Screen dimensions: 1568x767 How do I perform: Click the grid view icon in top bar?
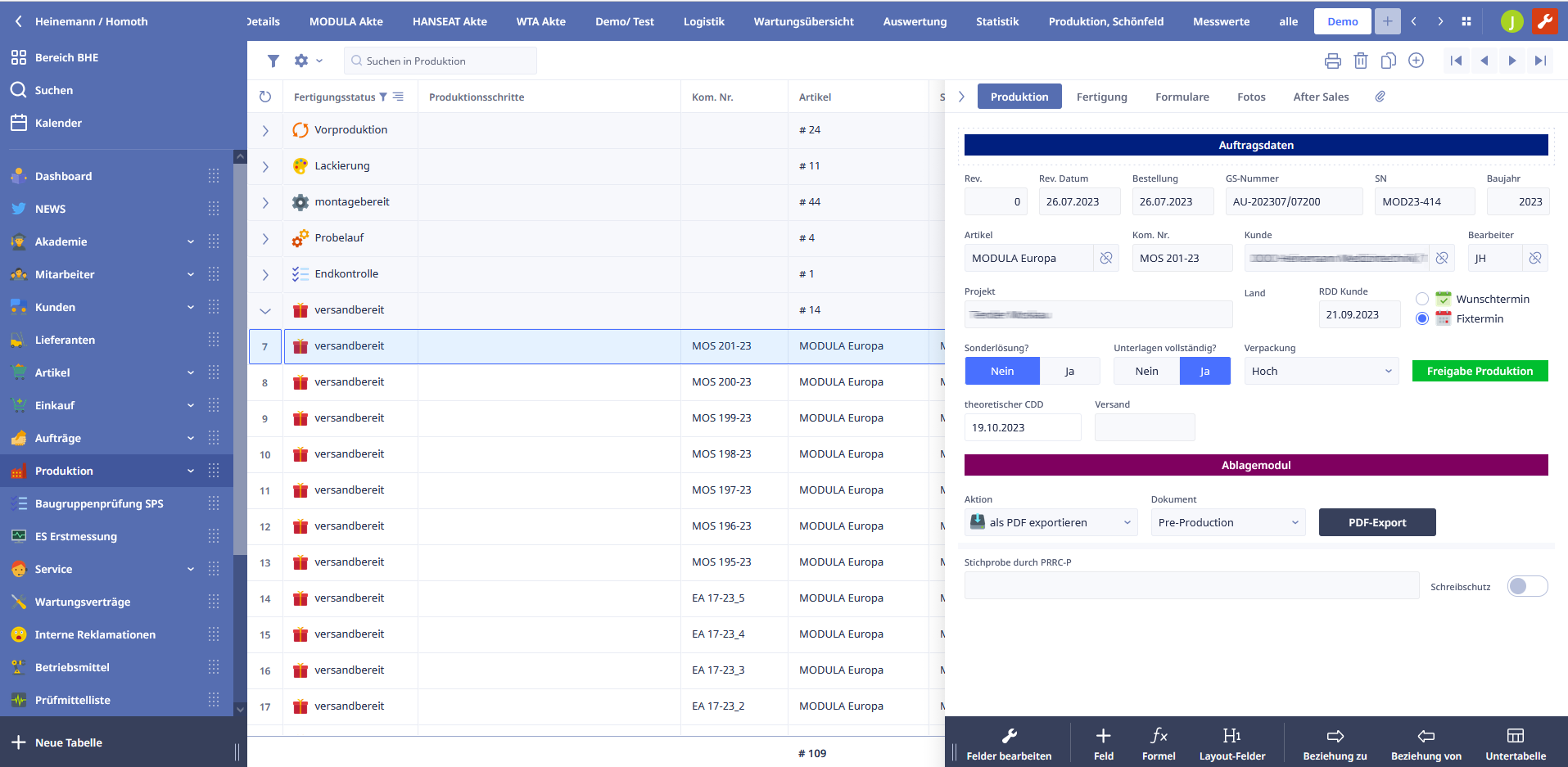[x=1466, y=21]
